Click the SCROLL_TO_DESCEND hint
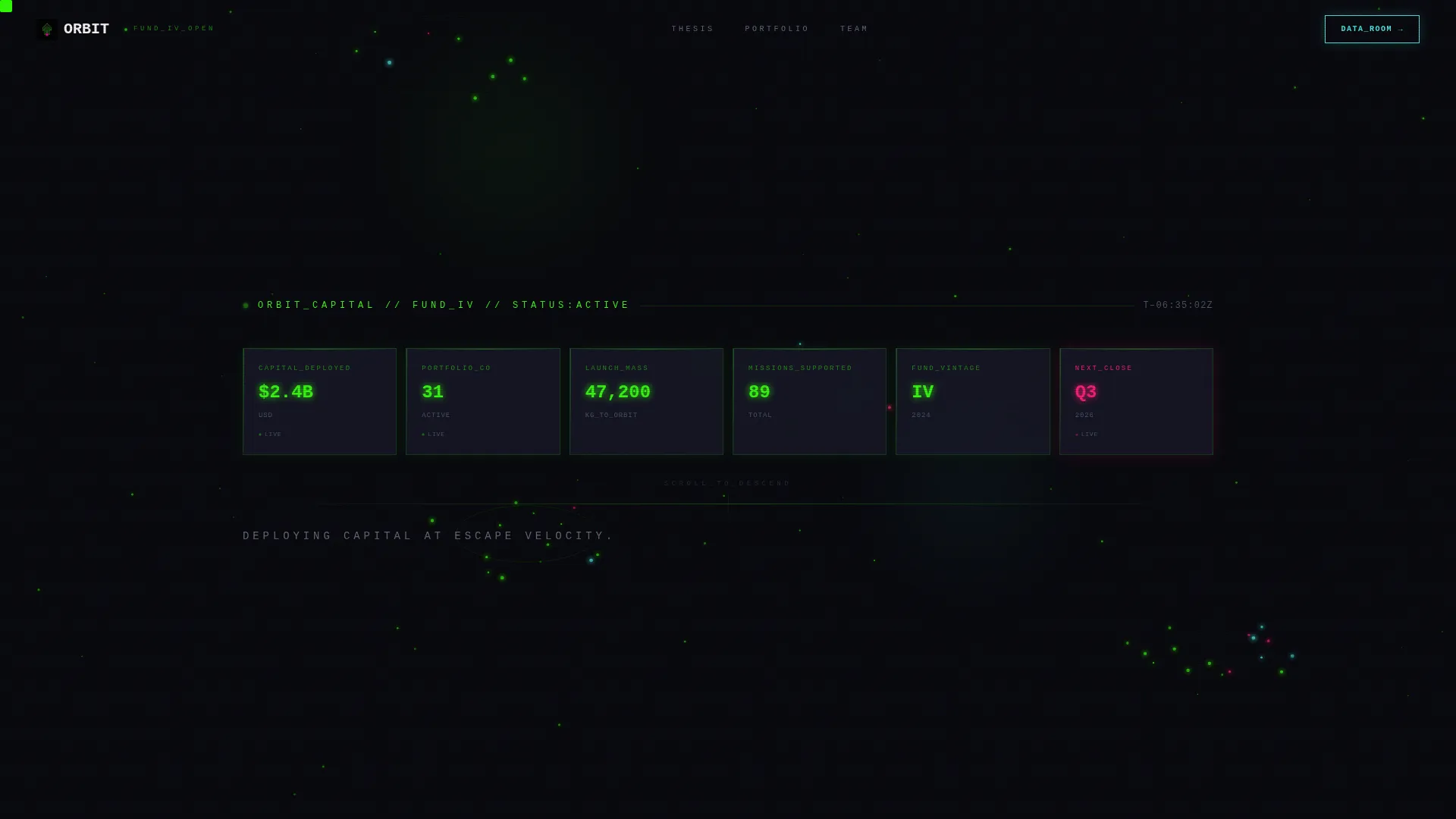Screen dimensions: 1456x819 (727, 483)
